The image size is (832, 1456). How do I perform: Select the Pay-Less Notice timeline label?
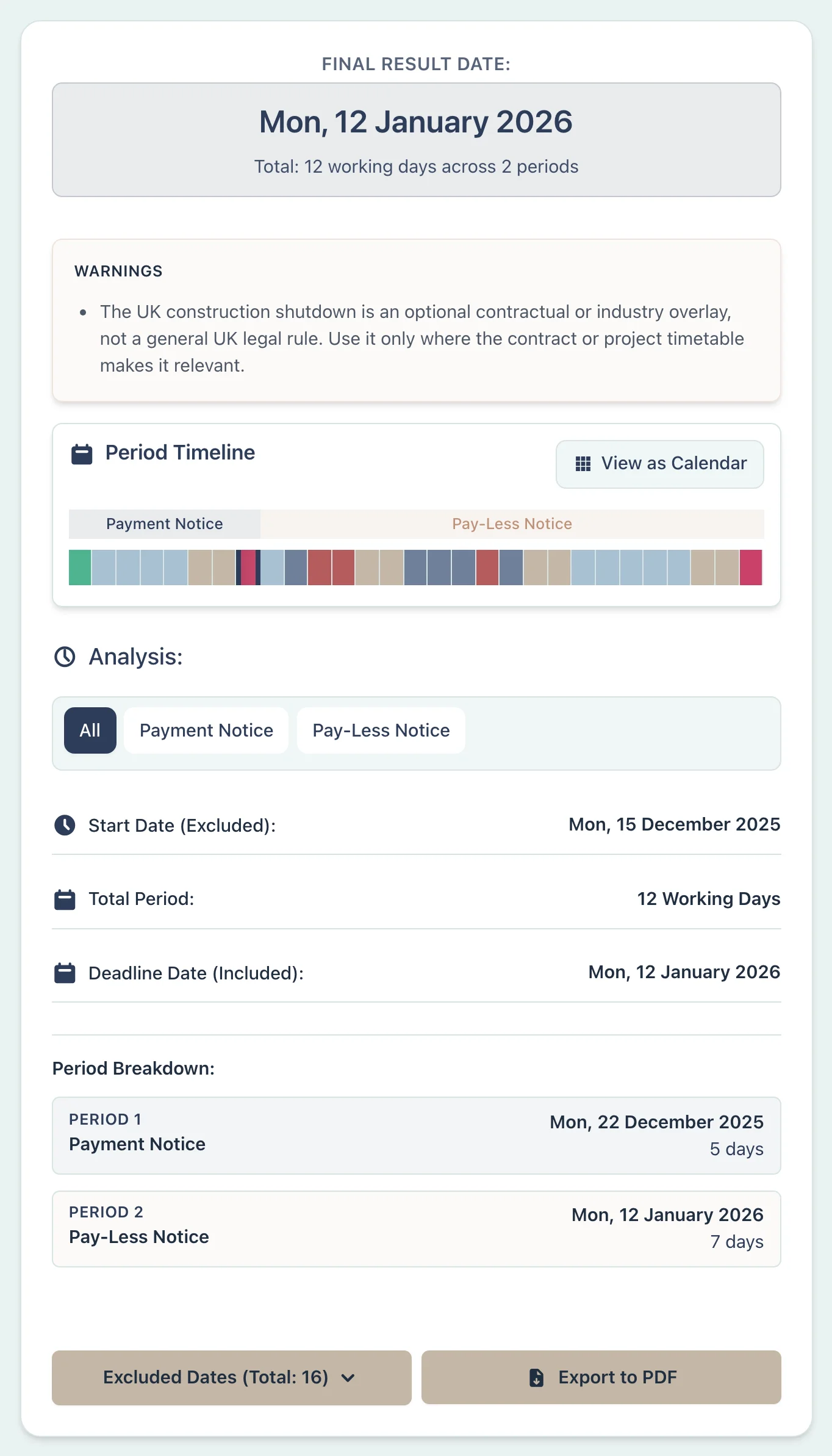[x=511, y=524]
